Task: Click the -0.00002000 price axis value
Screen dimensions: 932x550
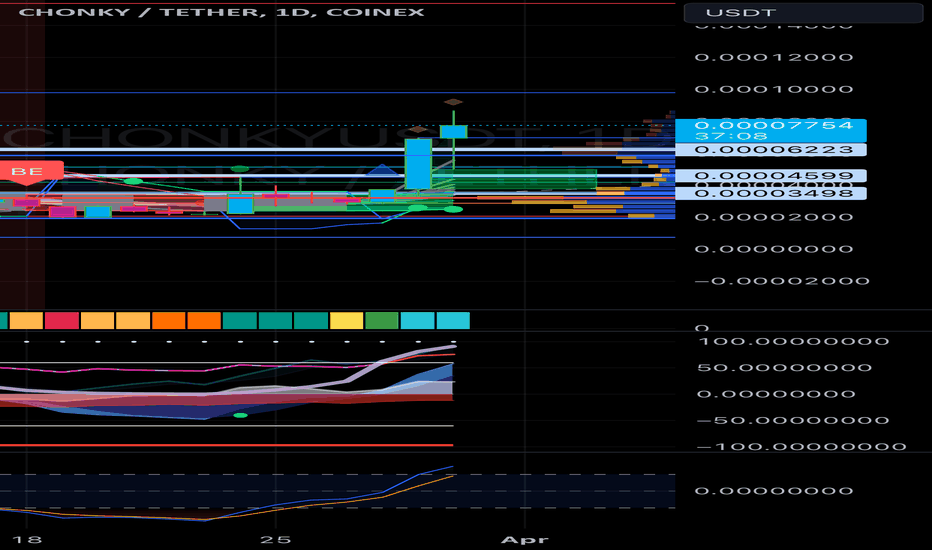Action: [782, 281]
